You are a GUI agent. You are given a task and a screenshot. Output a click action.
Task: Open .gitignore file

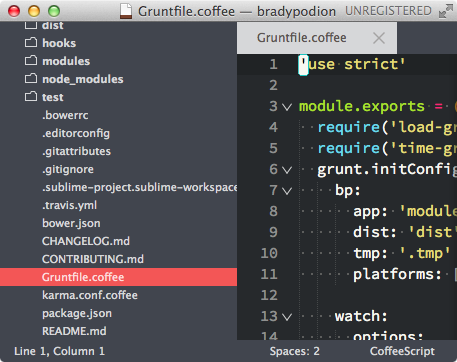point(68,169)
